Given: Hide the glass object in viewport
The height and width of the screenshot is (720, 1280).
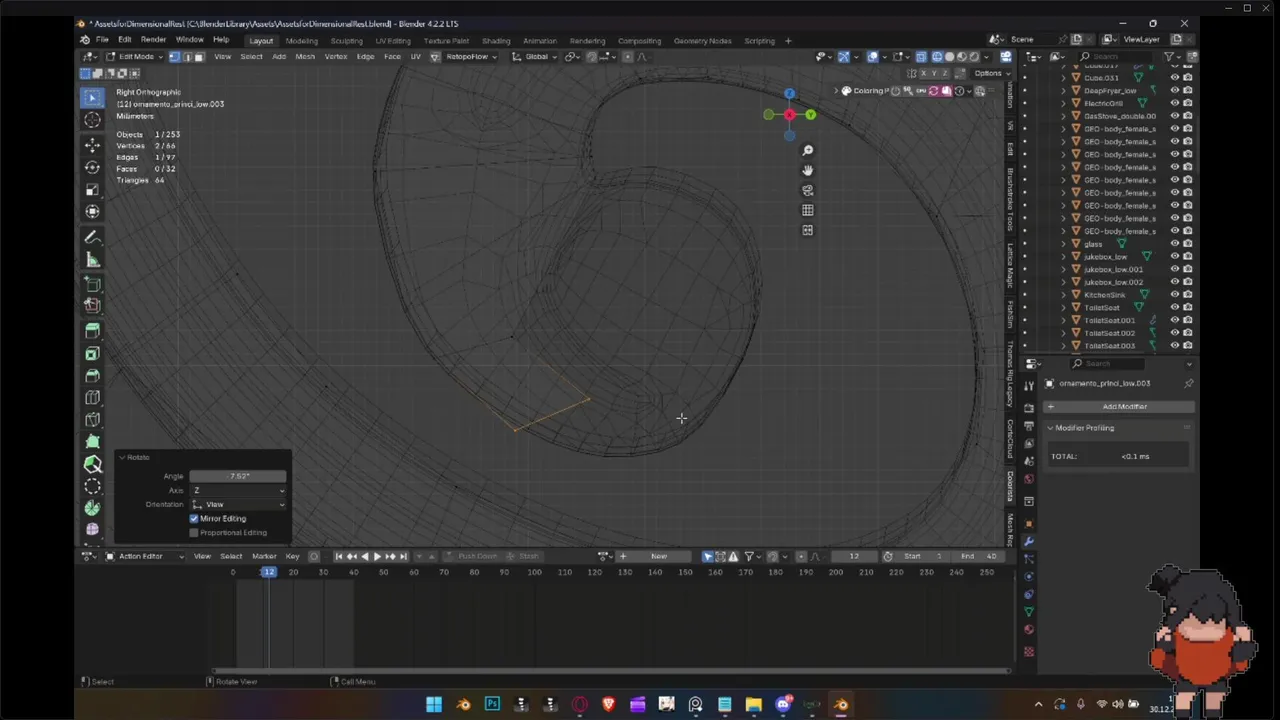Looking at the screenshot, I should [x=1175, y=244].
